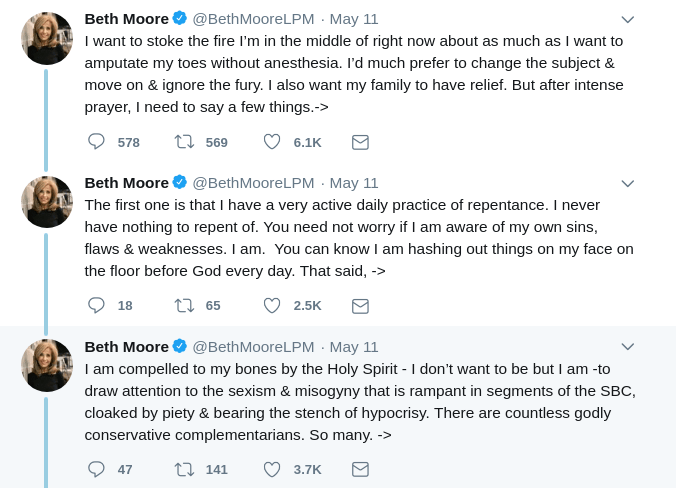
Task: Like the first tweet with 6.1K likes
Action: point(272,142)
